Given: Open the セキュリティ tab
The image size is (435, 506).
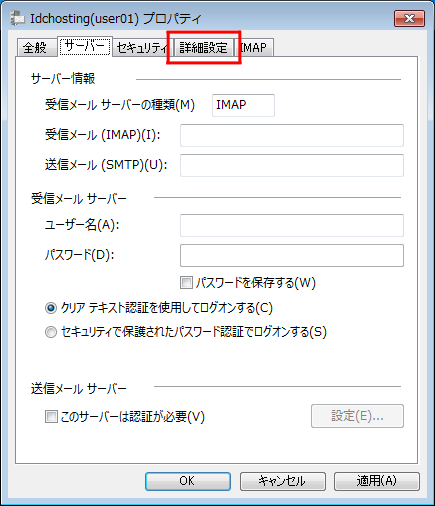Looking at the screenshot, I should (x=141, y=48).
